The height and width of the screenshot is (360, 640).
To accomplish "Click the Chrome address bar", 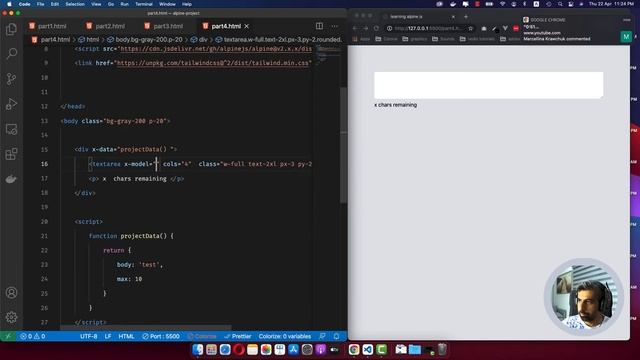I will 429,28.
